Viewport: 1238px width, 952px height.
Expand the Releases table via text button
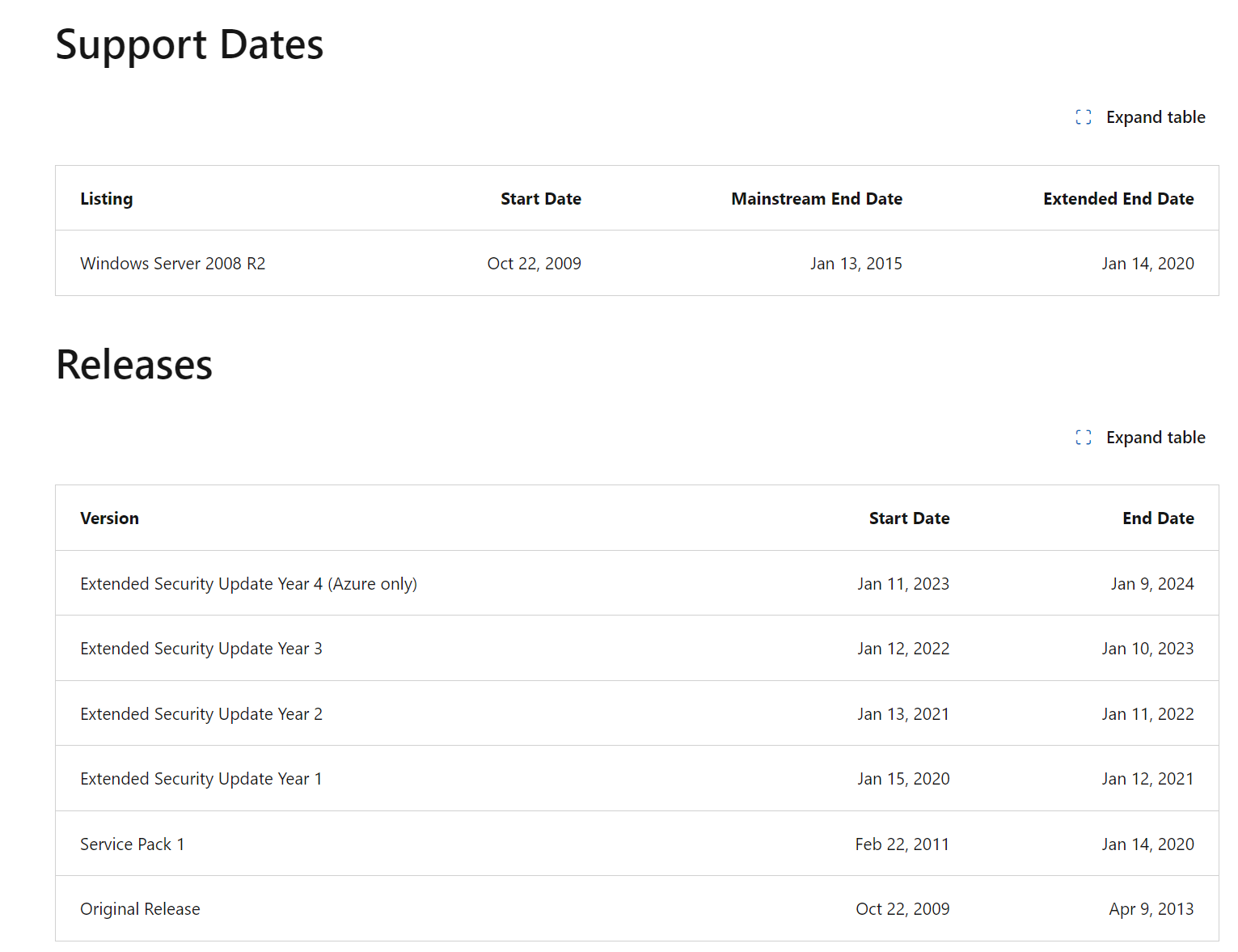(1156, 438)
